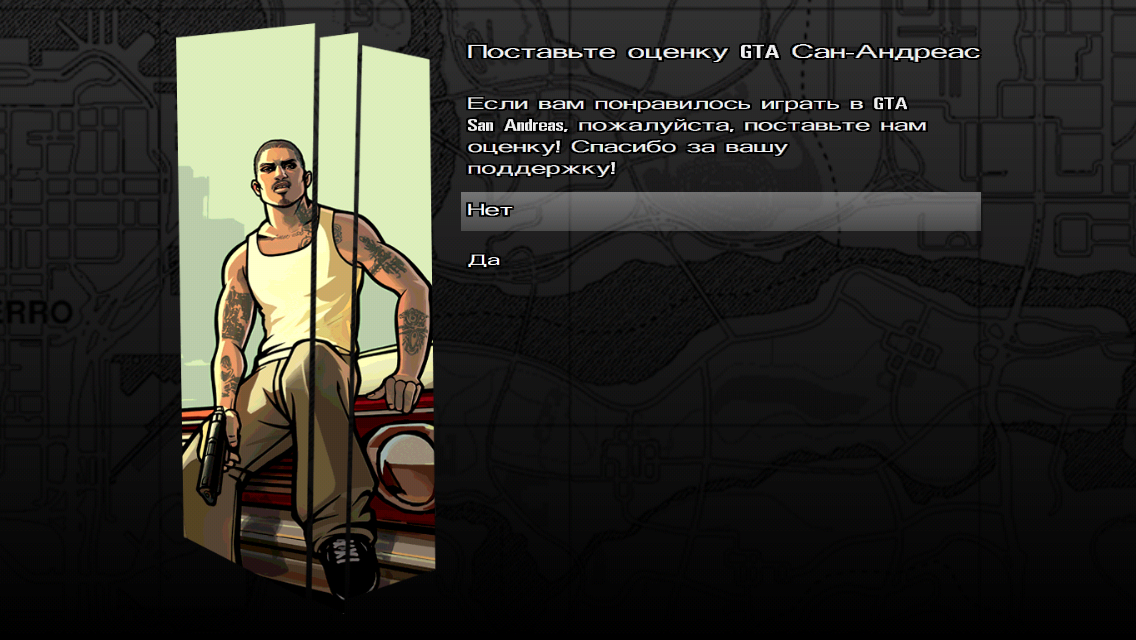Click the pistol in CJ's hand
The width and height of the screenshot is (1136, 640).
[212, 455]
